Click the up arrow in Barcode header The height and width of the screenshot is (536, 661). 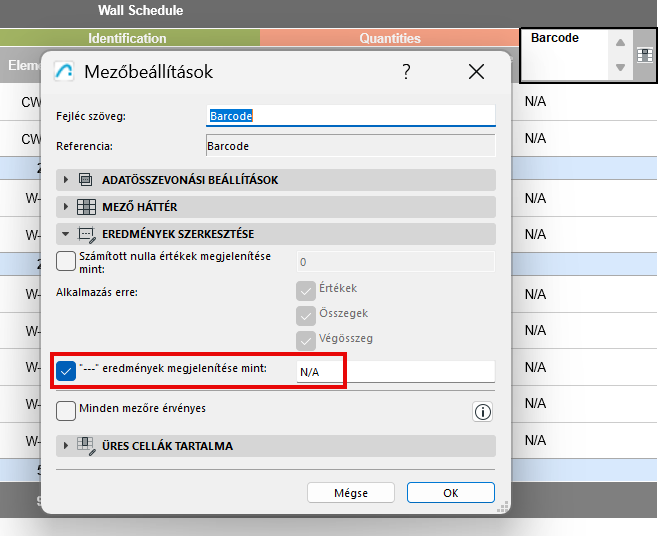[x=620, y=43]
